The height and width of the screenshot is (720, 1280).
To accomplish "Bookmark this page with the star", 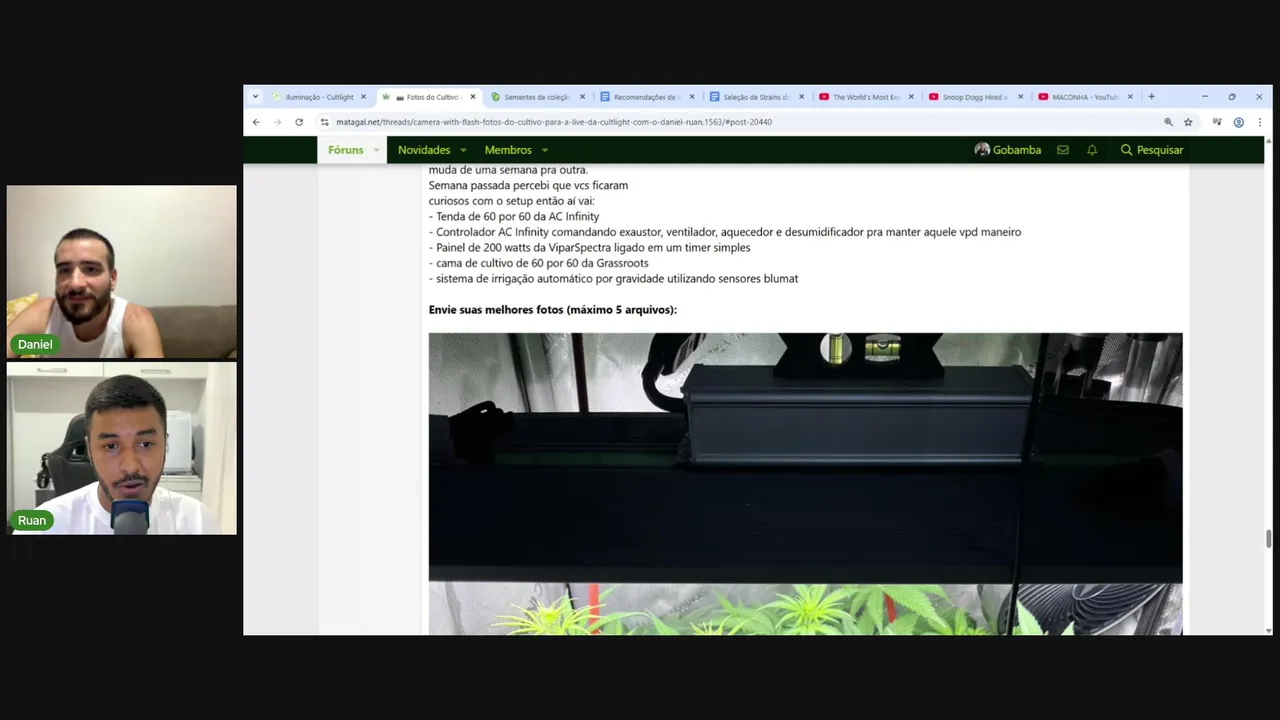I will pos(1188,122).
